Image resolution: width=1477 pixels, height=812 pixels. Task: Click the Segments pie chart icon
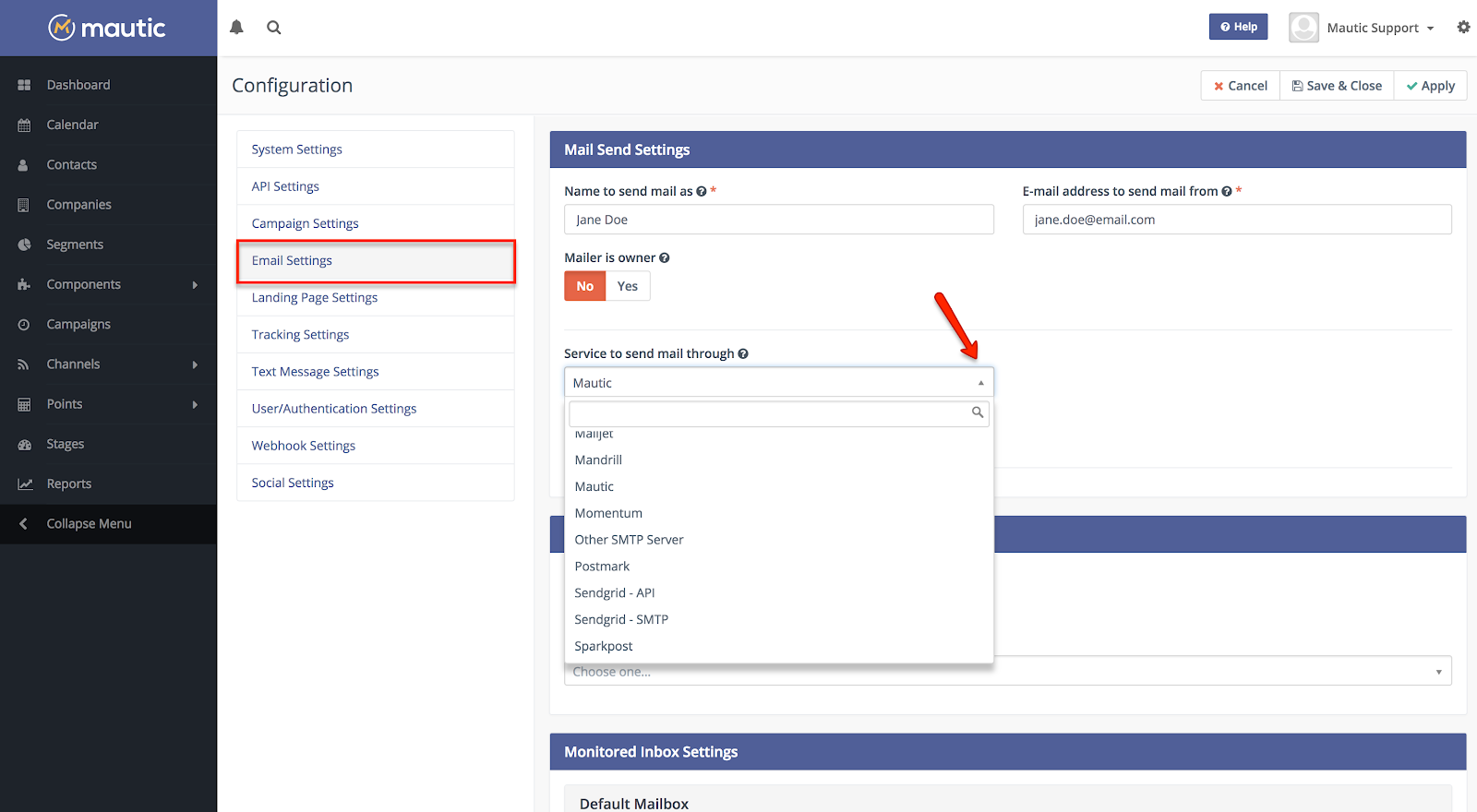pos(24,245)
